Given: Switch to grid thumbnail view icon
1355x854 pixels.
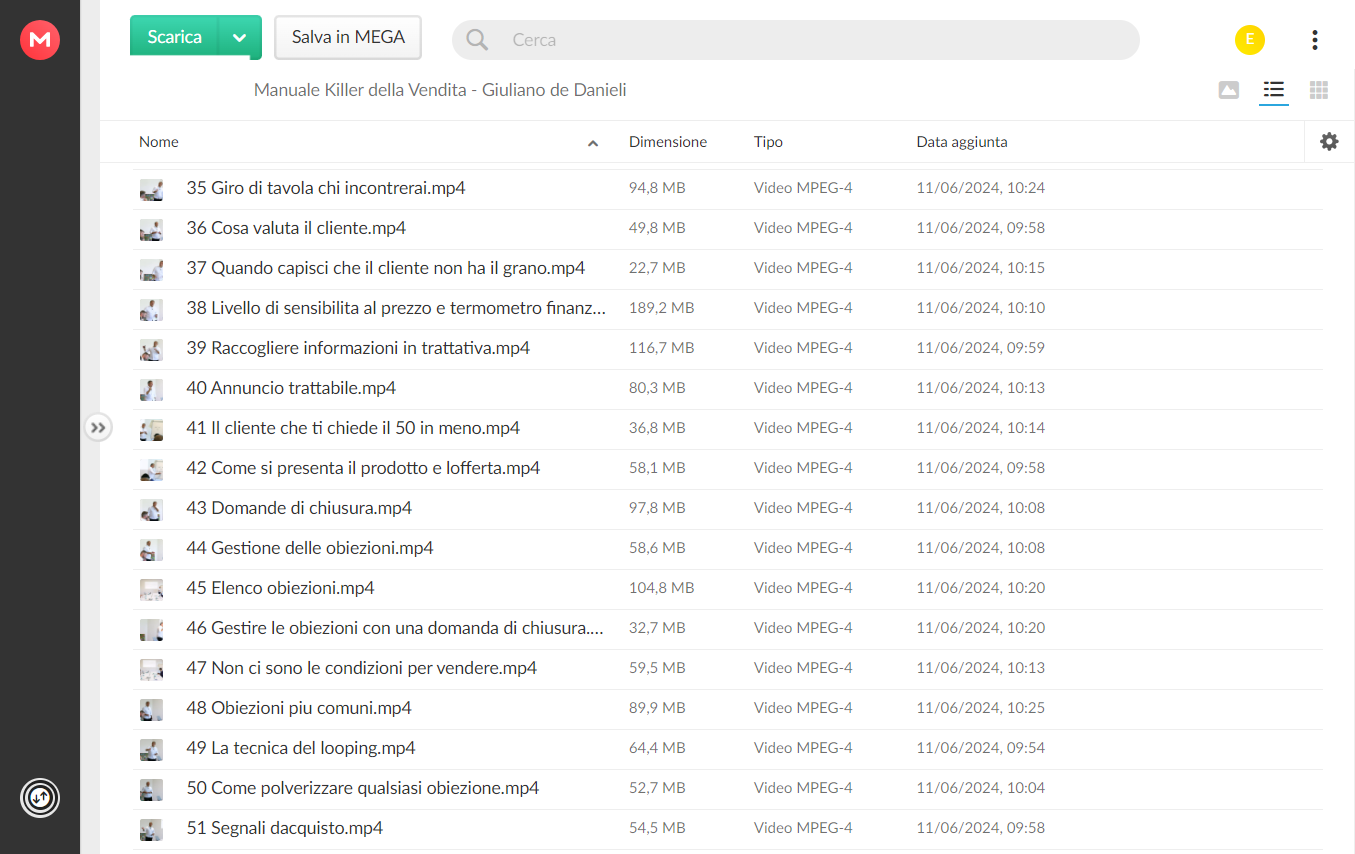Looking at the screenshot, I should coord(1319,90).
